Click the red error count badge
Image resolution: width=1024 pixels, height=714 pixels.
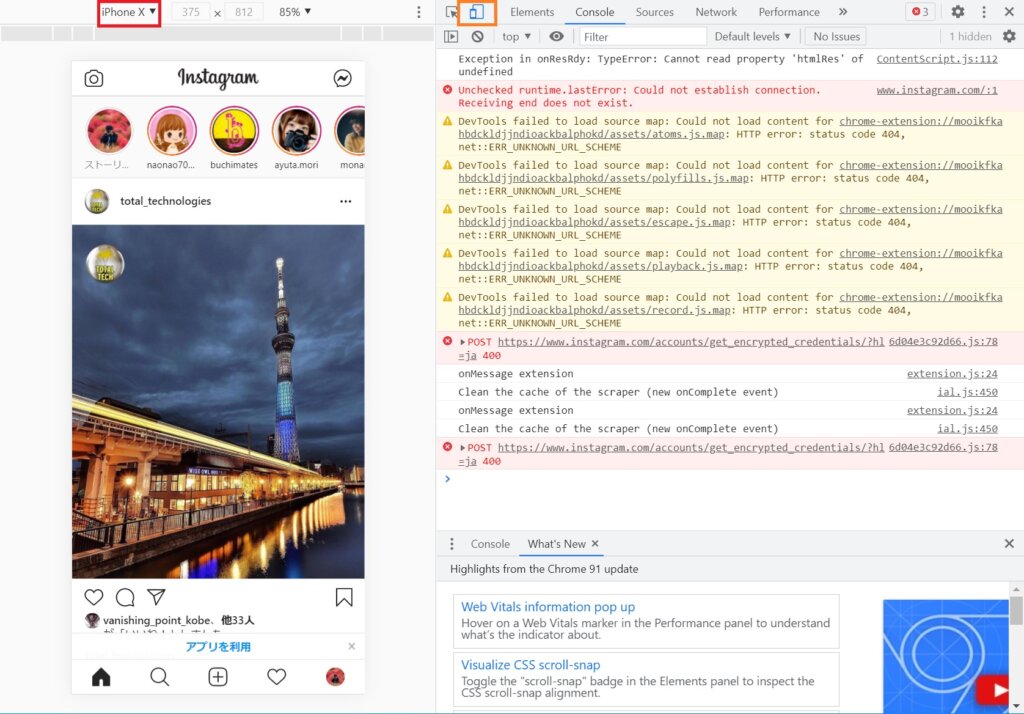click(920, 12)
